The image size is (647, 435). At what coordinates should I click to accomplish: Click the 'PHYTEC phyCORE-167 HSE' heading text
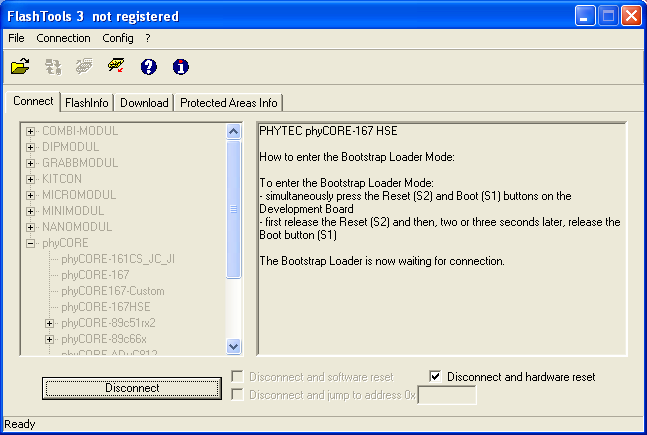[x=328, y=131]
